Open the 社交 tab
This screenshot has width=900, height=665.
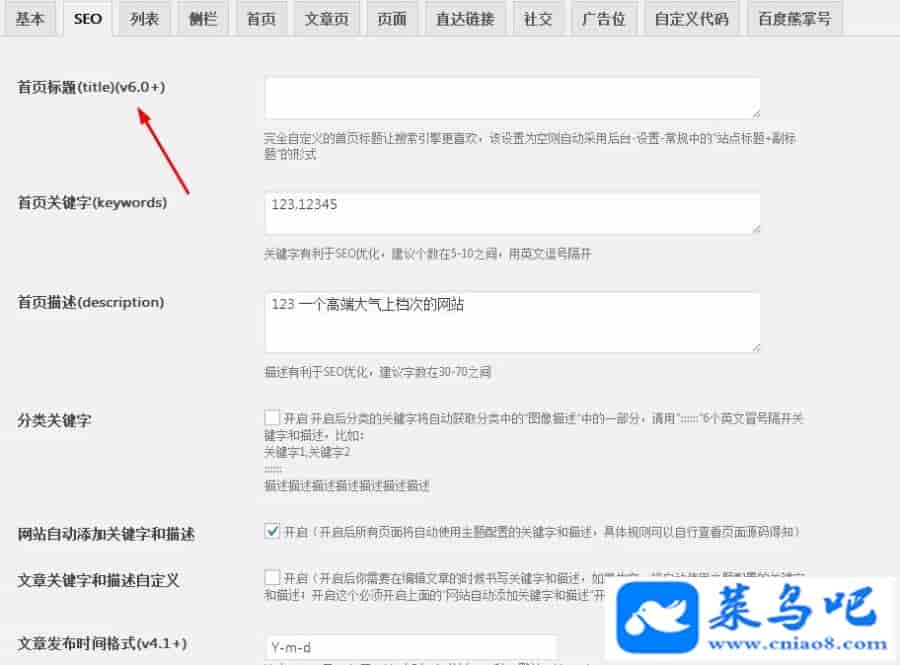click(x=538, y=19)
